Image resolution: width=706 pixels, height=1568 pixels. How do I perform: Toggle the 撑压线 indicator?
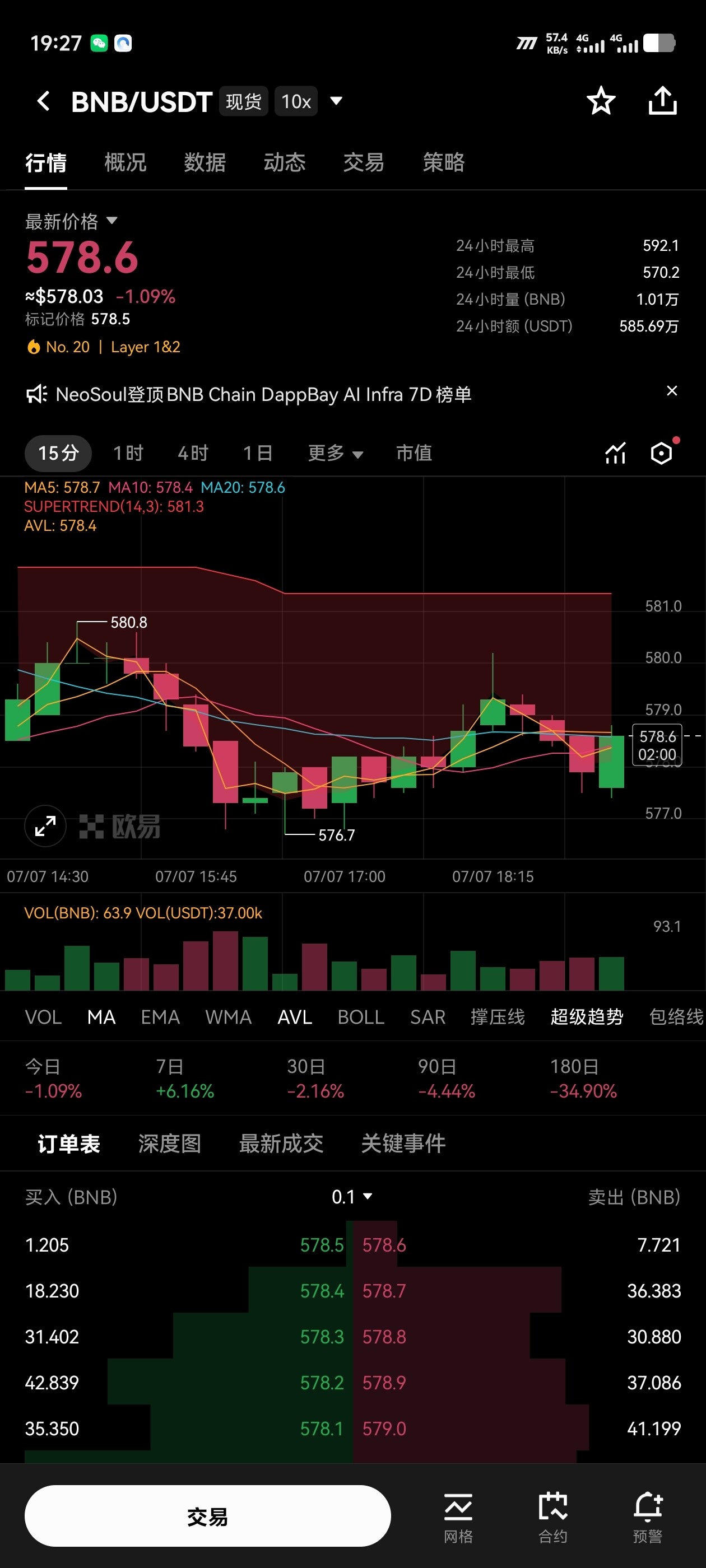(x=498, y=1017)
